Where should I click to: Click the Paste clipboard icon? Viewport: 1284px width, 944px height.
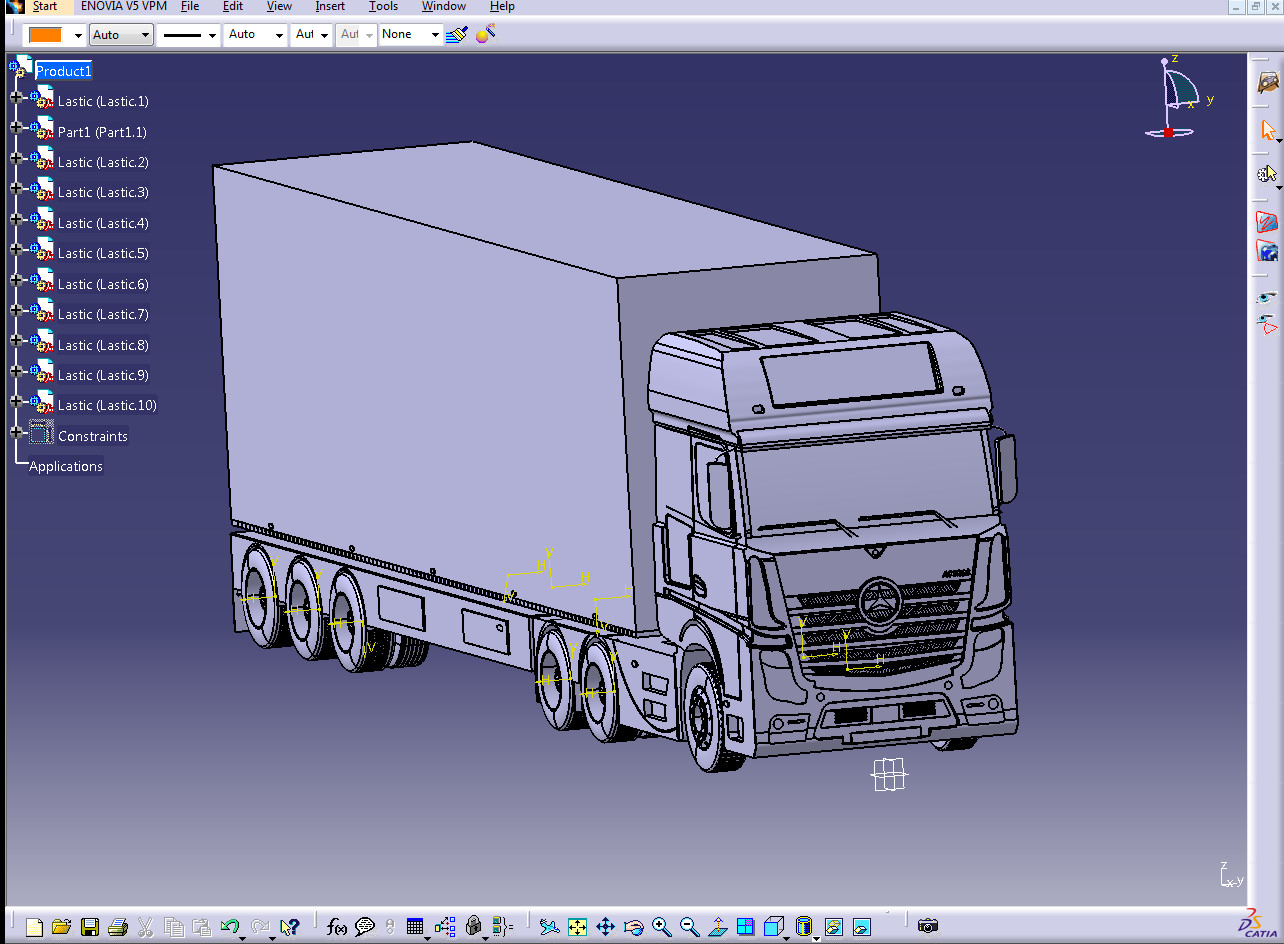(201, 927)
